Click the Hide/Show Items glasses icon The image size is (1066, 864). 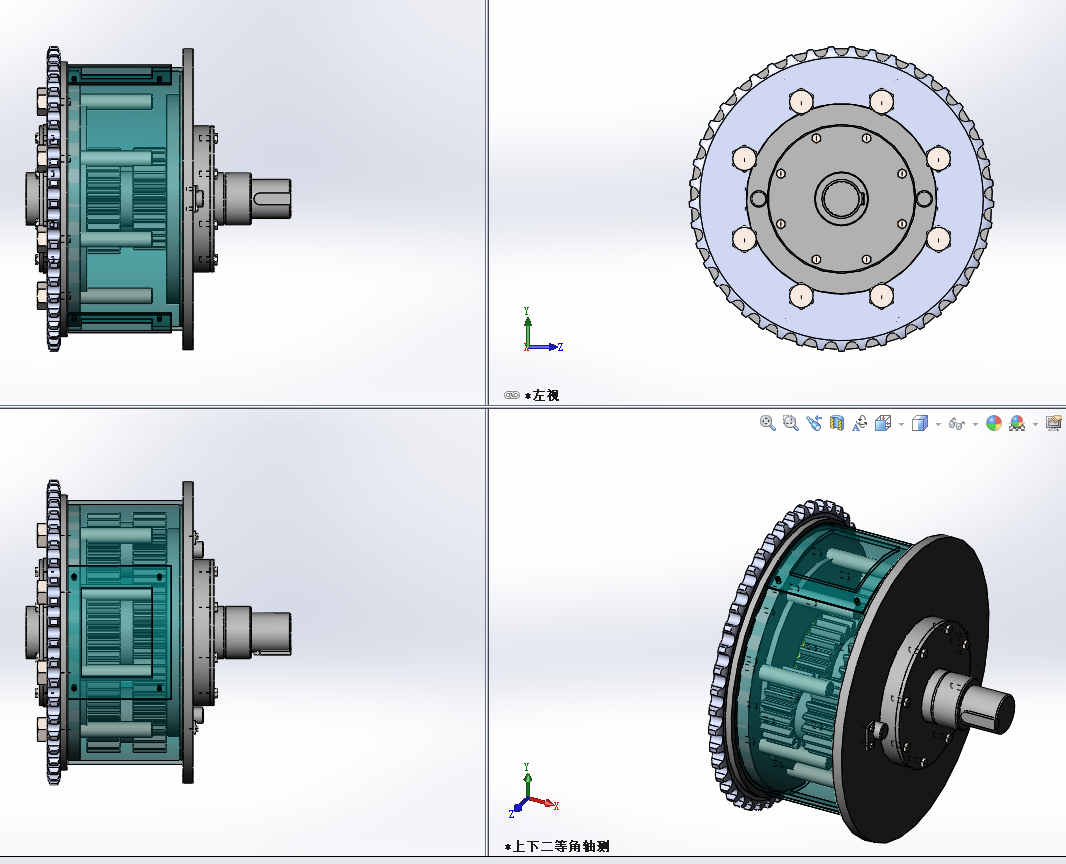[957, 424]
